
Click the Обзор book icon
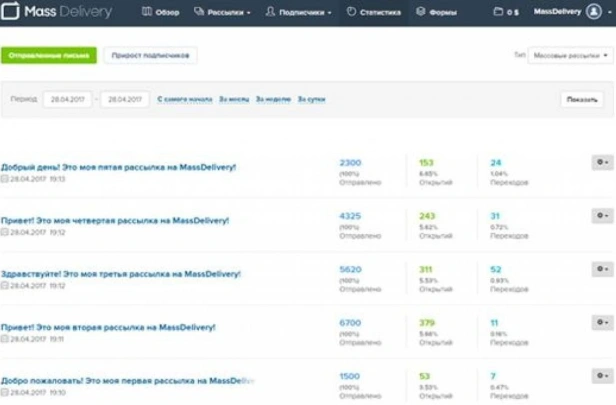[147, 12]
